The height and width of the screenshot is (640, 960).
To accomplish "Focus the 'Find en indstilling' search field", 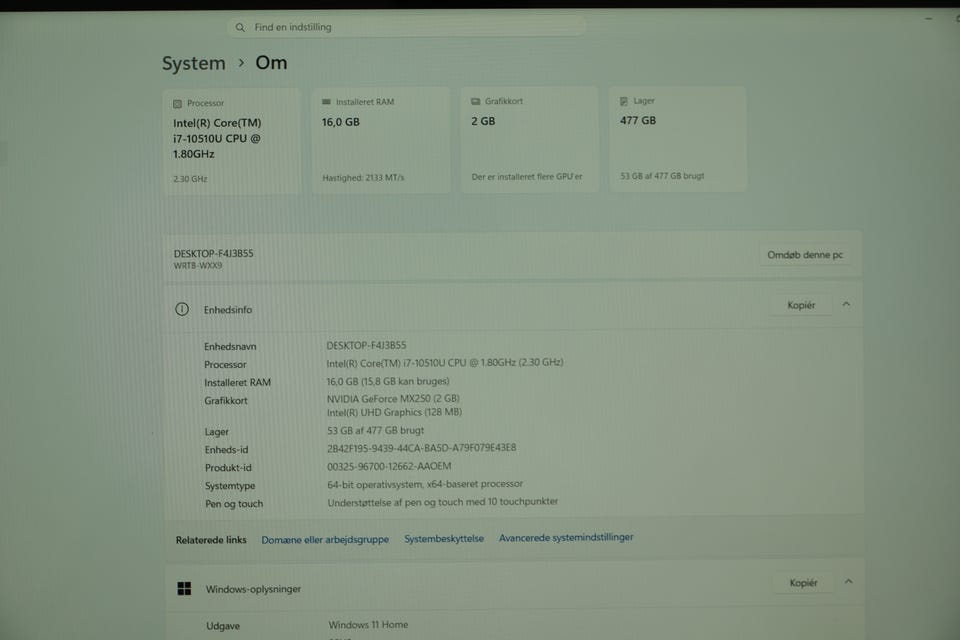I will coord(407,27).
